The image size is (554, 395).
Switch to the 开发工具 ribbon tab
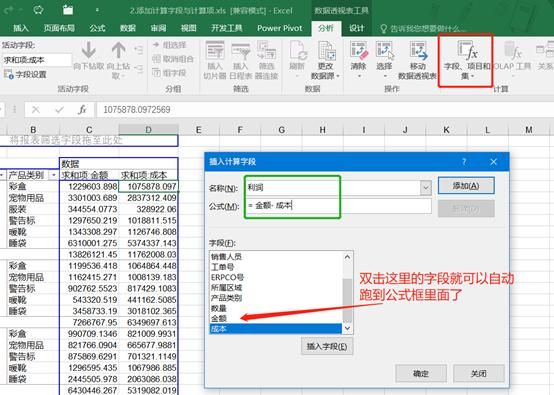pos(226,28)
